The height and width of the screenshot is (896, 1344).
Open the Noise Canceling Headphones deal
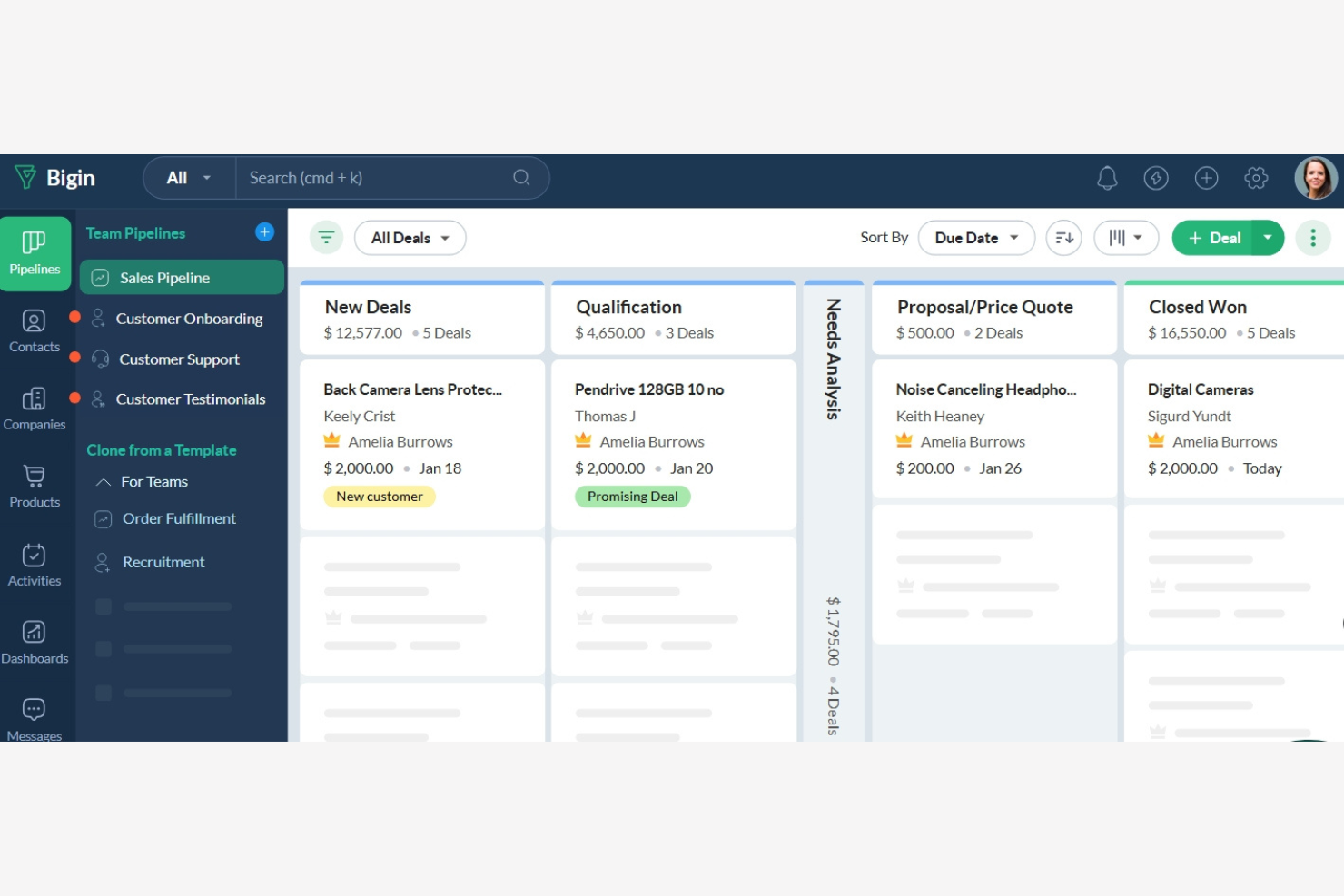click(986, 389)
